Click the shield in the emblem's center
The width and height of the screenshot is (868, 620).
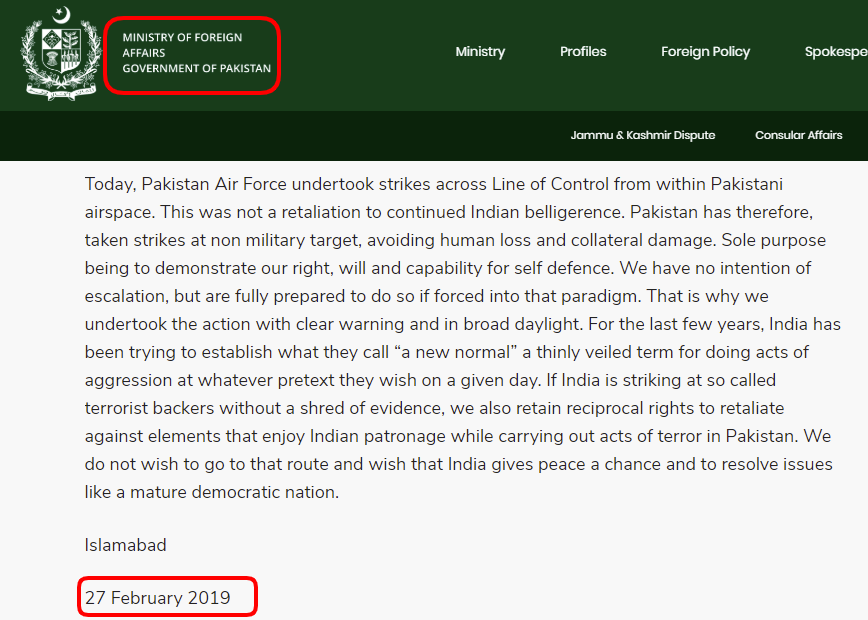coord(61,51)
